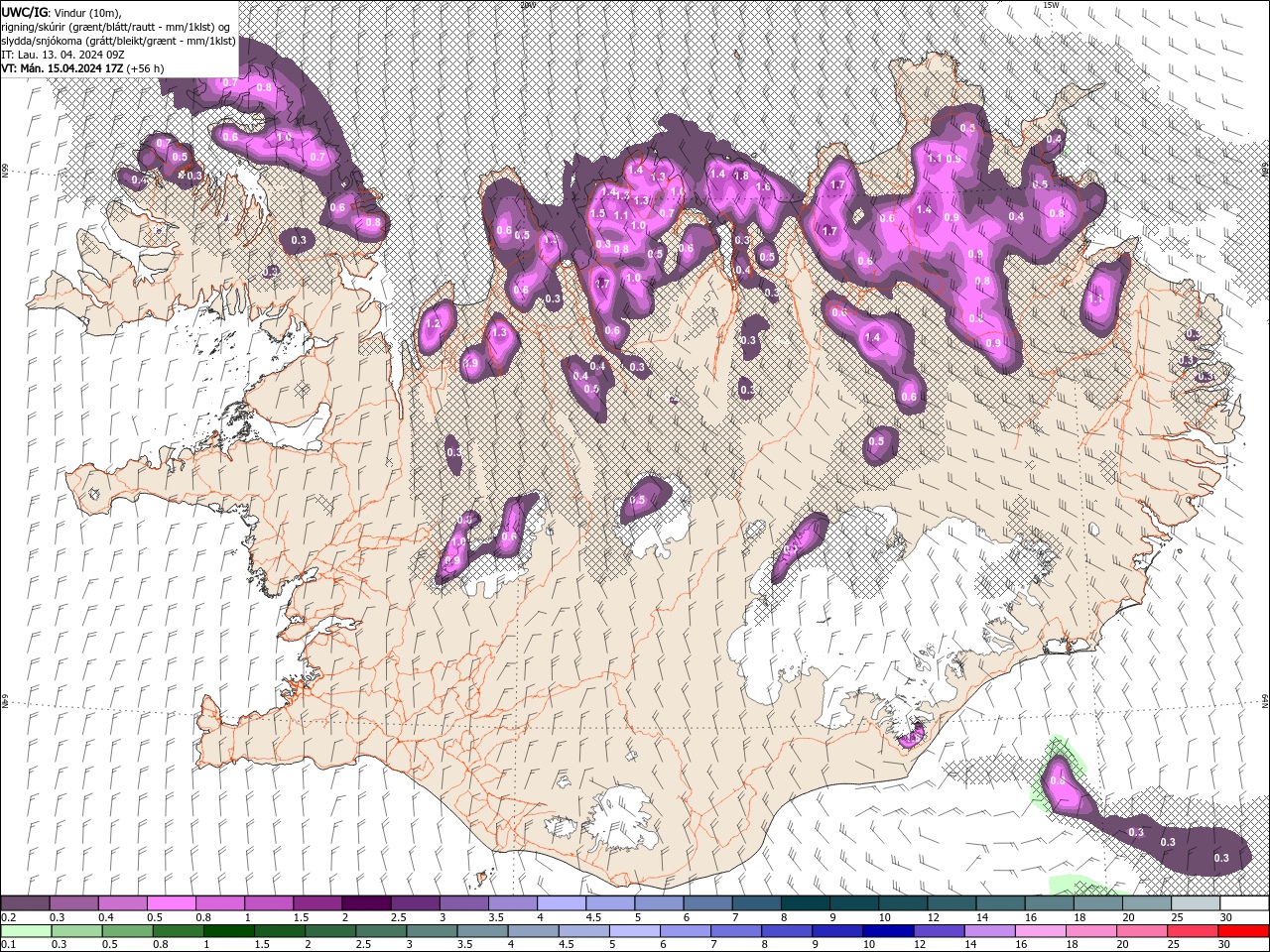Click the "0.1" label in the rain legend
This screenshot has height=952, width=1270.
click(x=8, y=944)
